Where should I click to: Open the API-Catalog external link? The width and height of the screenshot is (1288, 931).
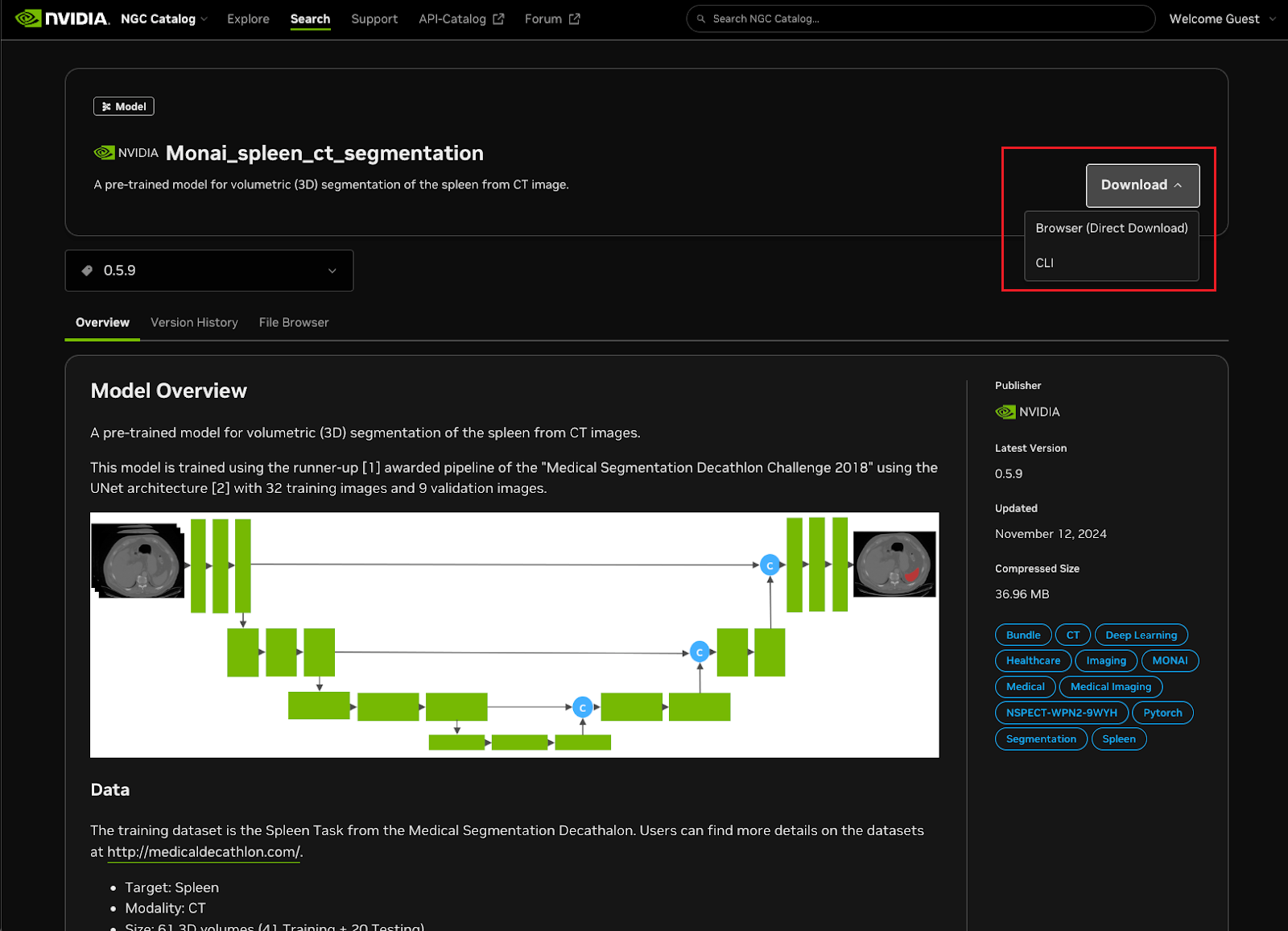[461, 19]
